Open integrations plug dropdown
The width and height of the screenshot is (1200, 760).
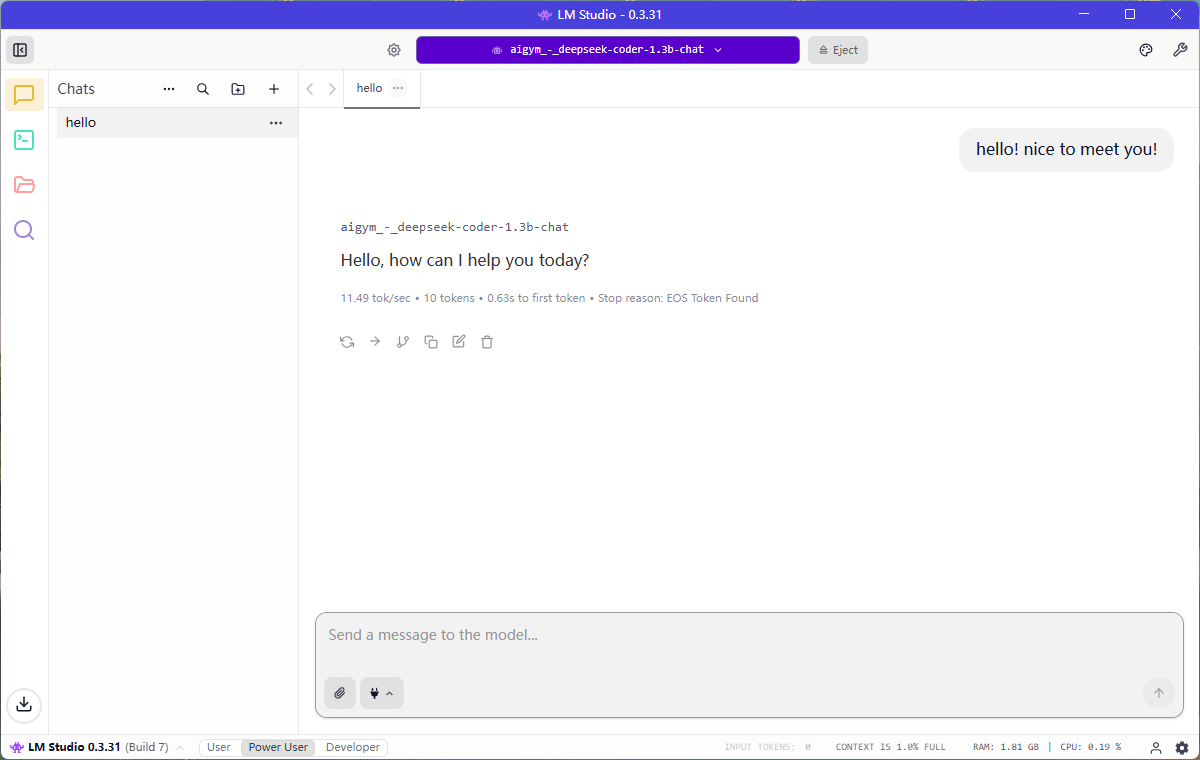point(382,693)
